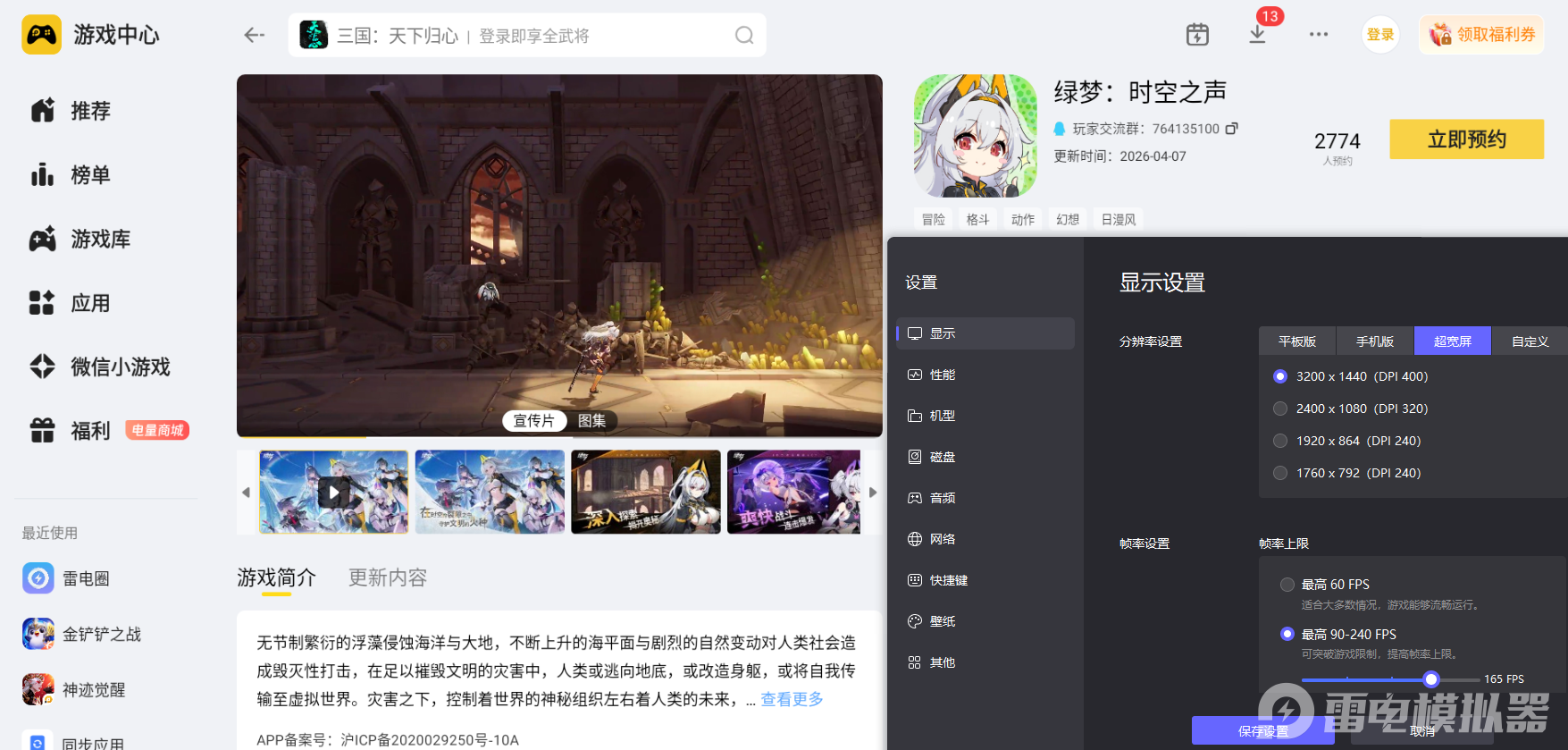Open the 榜单 rankings page
Screen dimensions: 1568x750
71,175
